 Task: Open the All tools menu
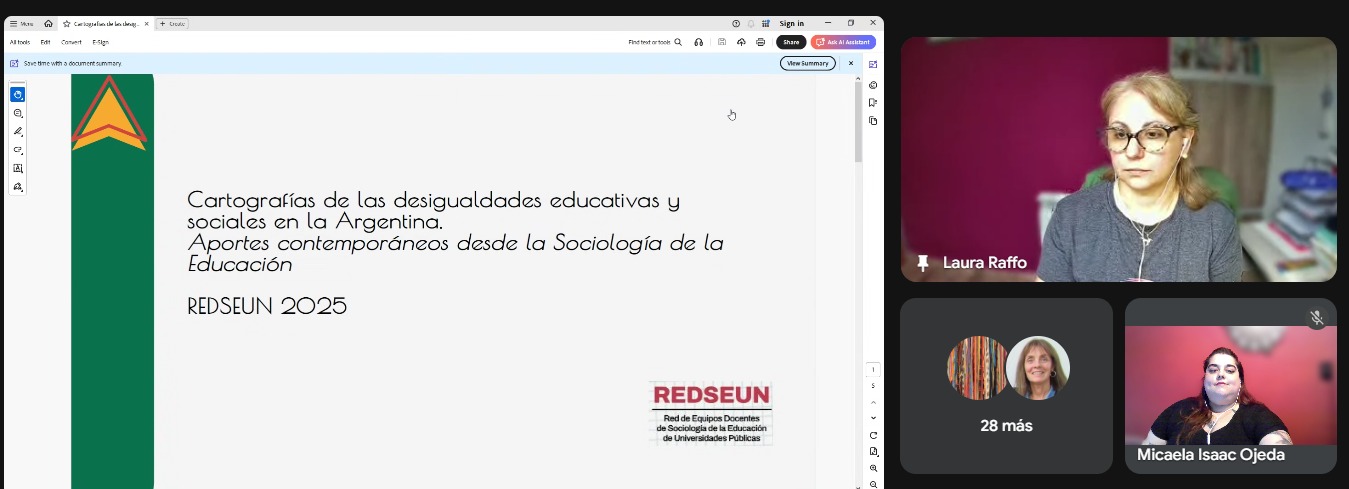(x=20, y=42)
